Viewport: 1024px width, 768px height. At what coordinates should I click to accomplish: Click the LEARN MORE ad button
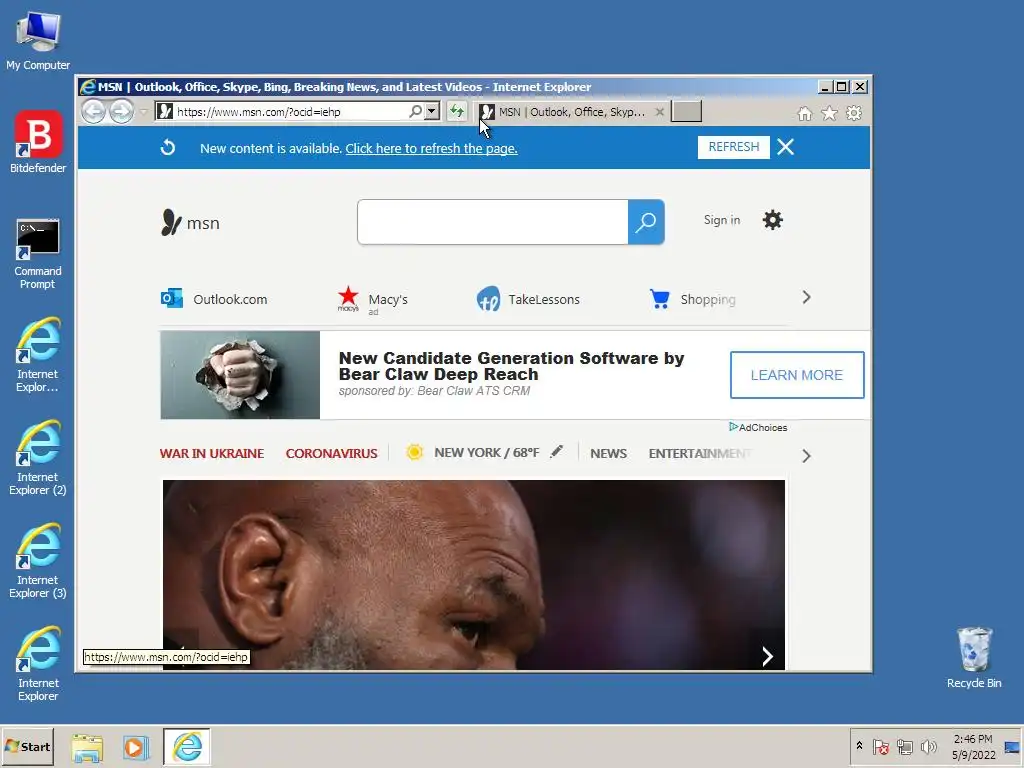point(797,375)
